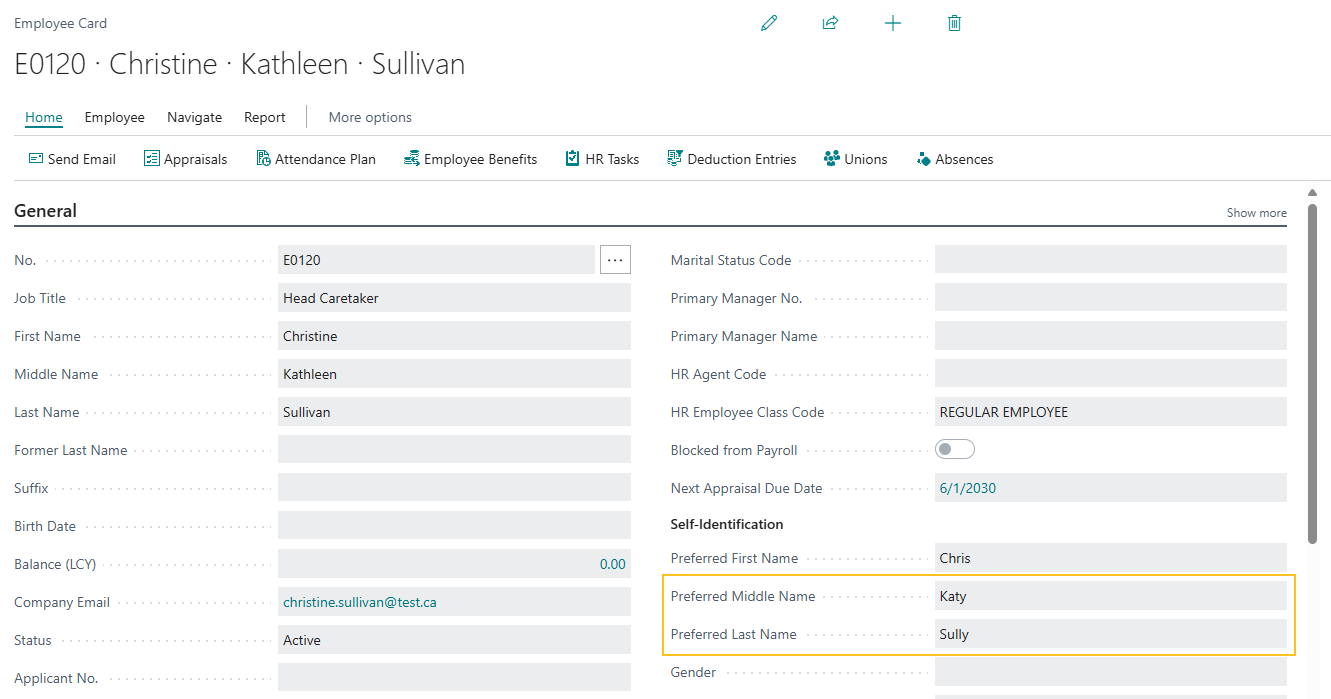Click the christine.sullivan@test.ca email link
The height and width of the screenshot is (699, 1331).
(362, 601)
